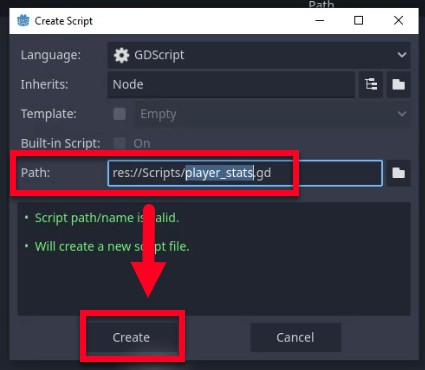This screenshot has width=425, height=370.
Task: Open file browser folder icon beside Path
Action: (x=398, y=173)
